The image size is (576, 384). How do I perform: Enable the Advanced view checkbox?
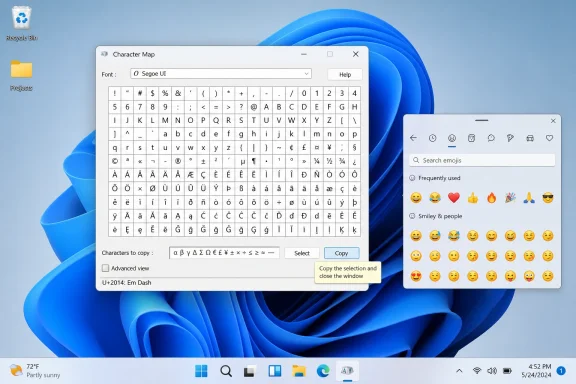click(x=105, y=268)
